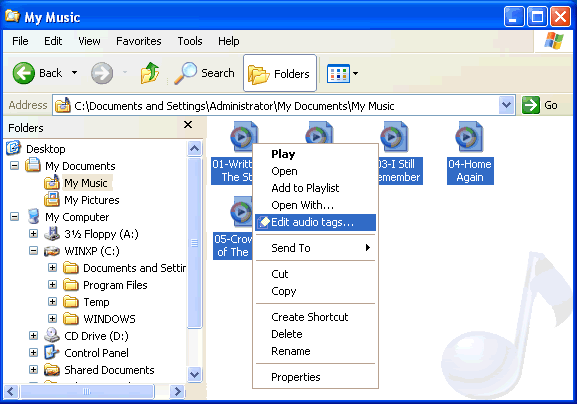Click the 03-I Still Remember file icon
This screenshot has width=577, height=404.
pyautogui.click(x=394, y=137)
